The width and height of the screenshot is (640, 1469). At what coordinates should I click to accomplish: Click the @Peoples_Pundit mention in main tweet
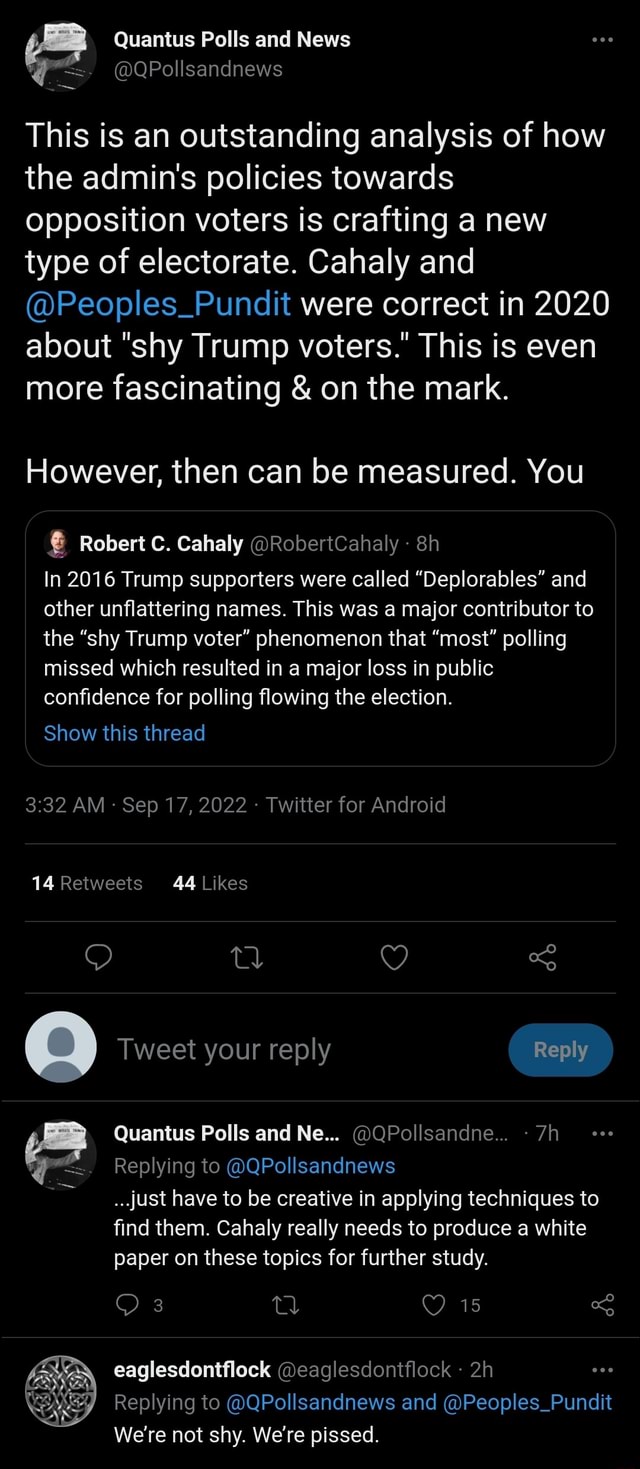coord(158,304)
